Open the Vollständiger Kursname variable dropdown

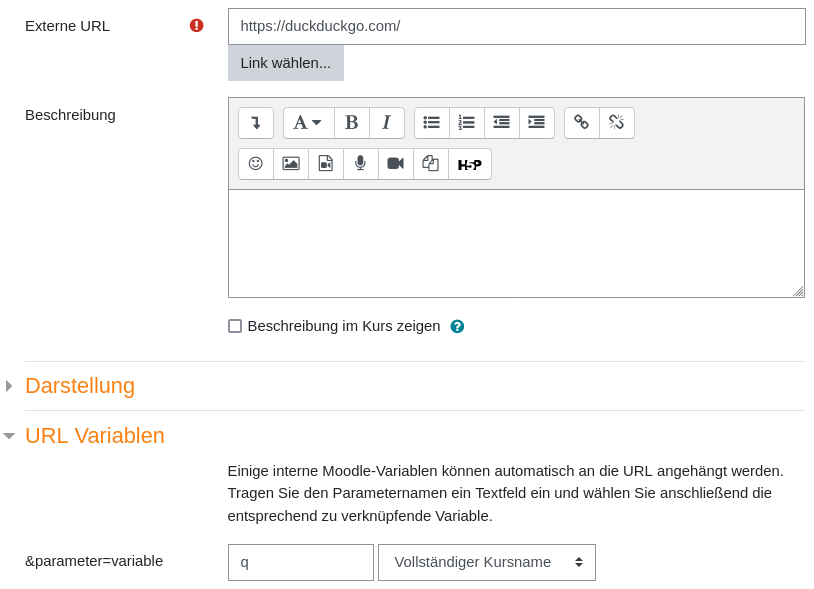point(487,562)
